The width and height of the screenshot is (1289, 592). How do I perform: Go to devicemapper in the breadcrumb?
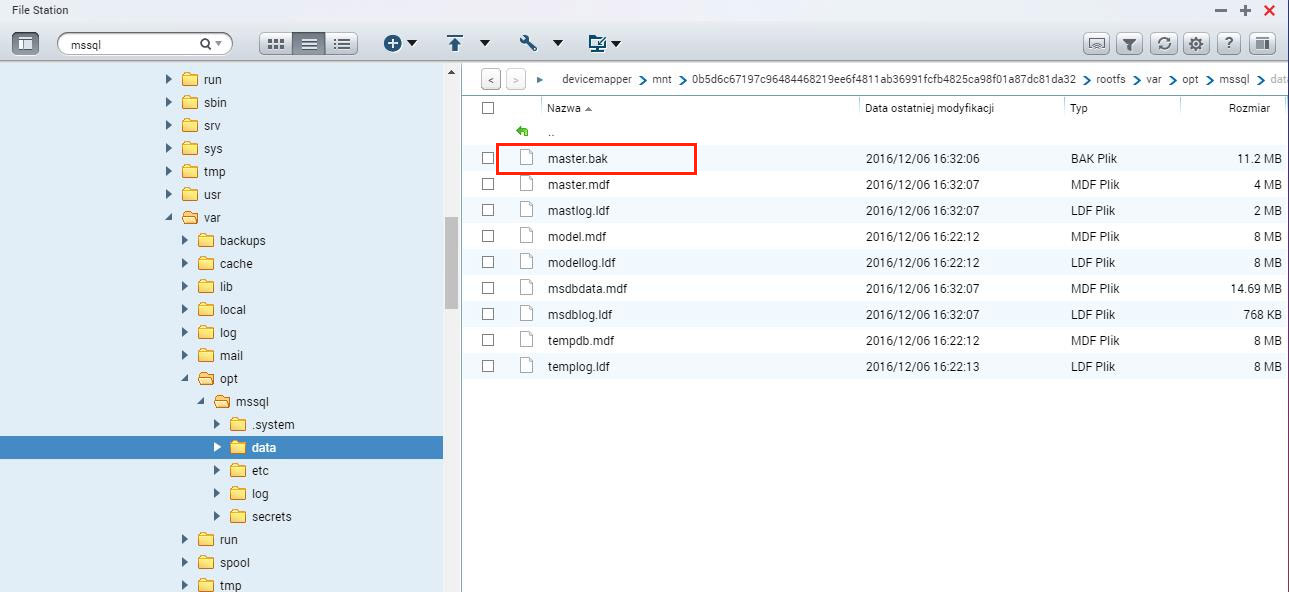click(x=597, y=79)
